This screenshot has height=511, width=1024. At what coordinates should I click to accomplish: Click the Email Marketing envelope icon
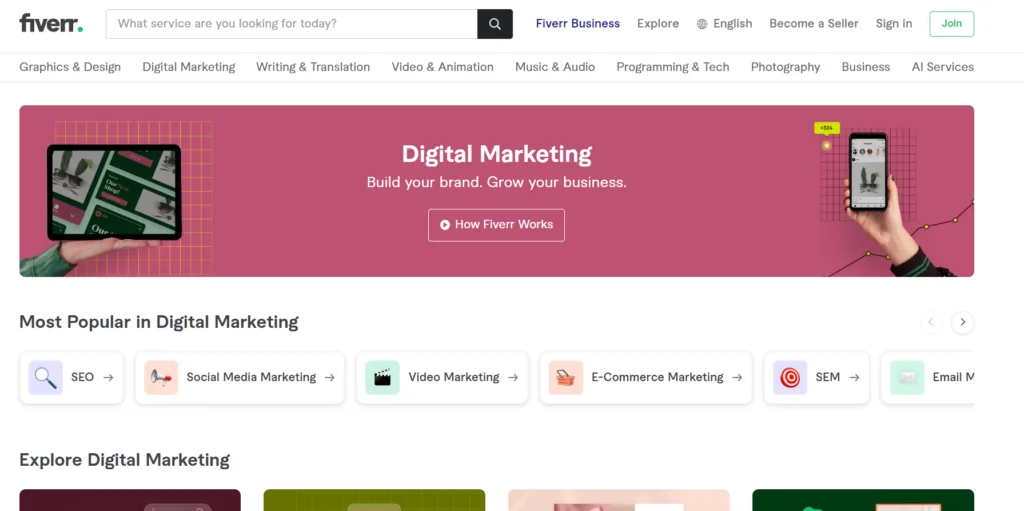(907, 377)
